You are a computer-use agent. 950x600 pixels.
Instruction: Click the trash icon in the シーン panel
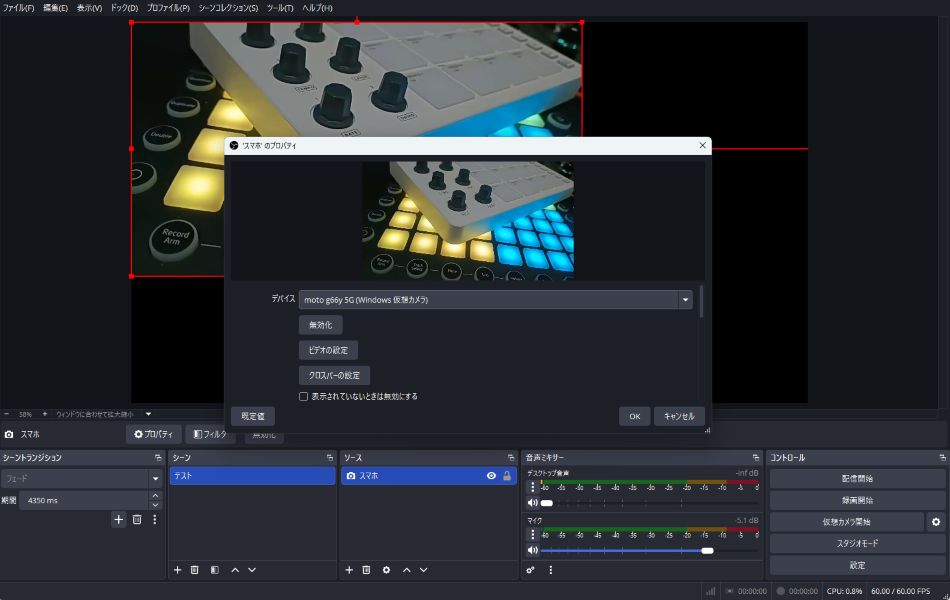[195, 570]
